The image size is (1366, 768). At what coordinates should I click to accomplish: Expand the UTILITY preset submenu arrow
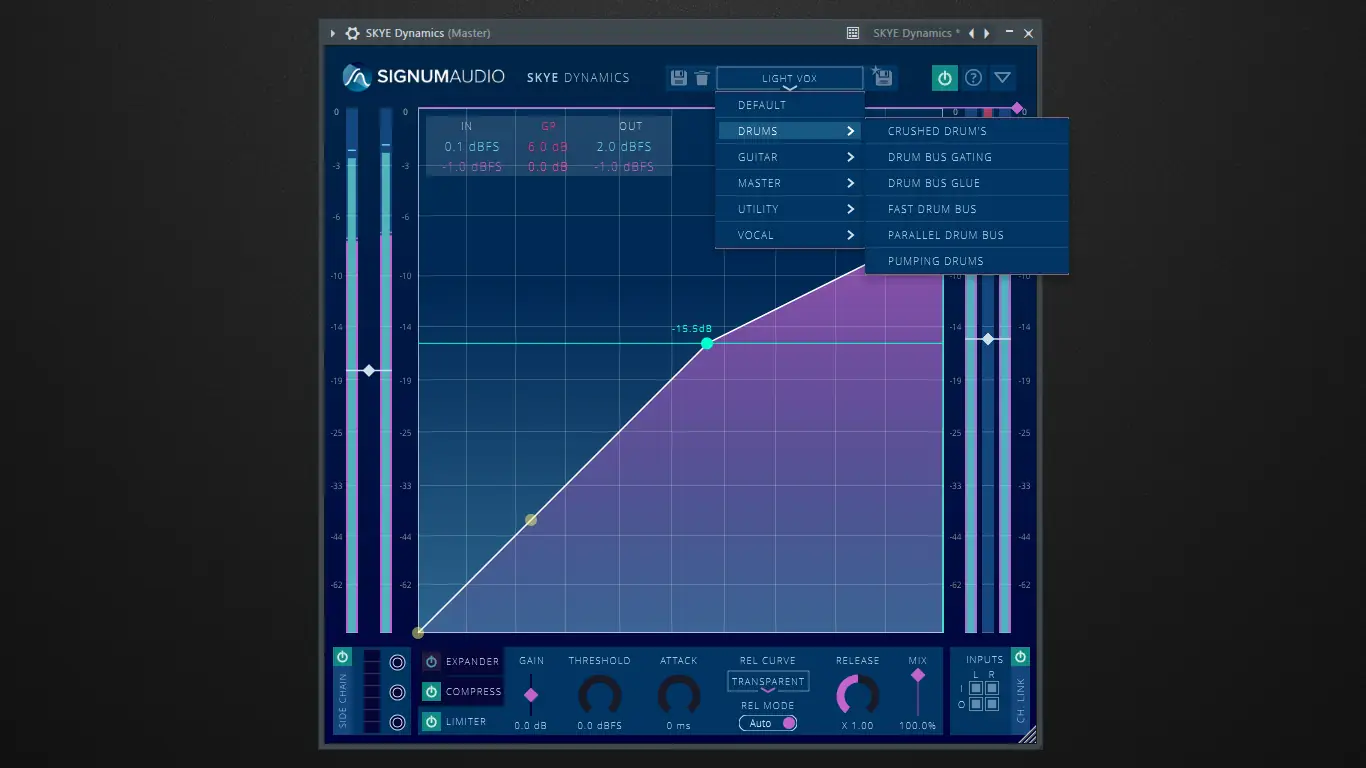point(851,209)
